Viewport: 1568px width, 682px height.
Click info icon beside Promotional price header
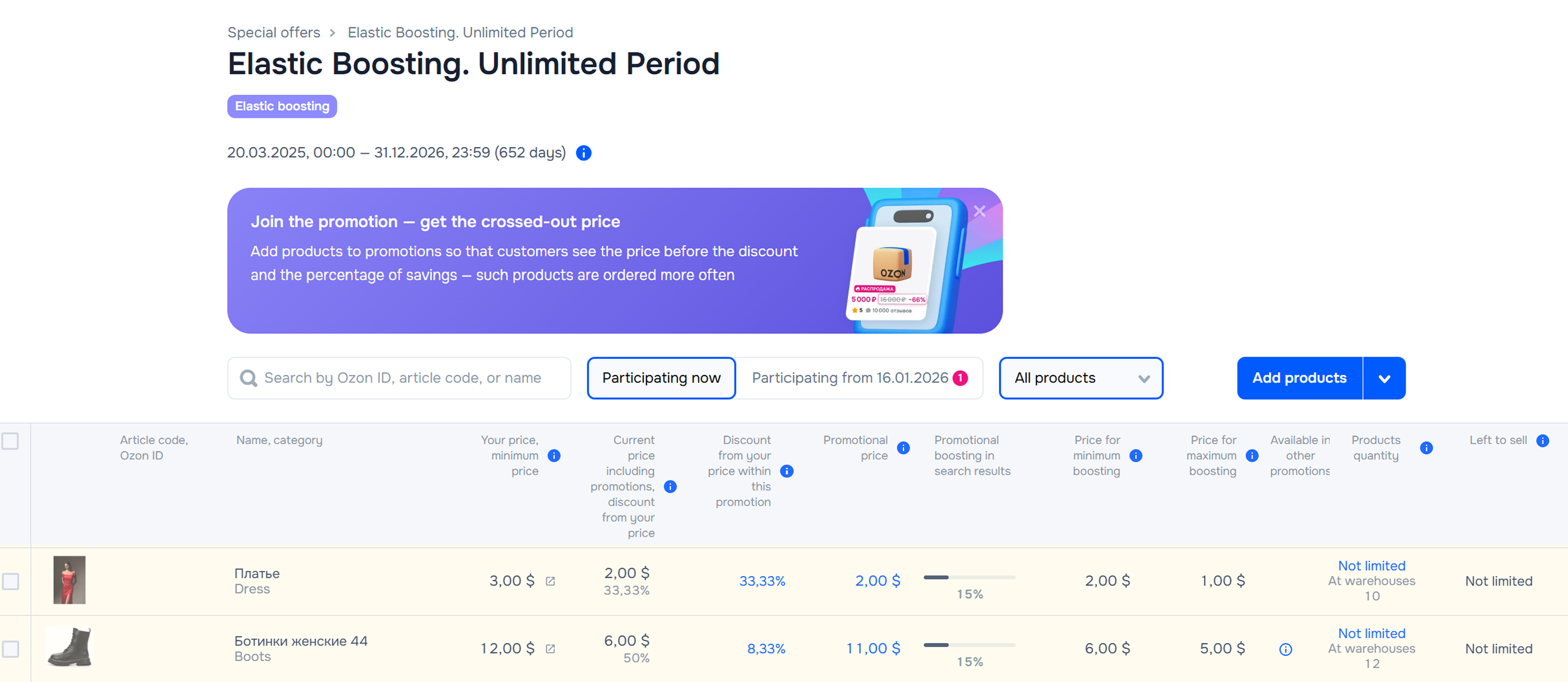pos(903,448)
